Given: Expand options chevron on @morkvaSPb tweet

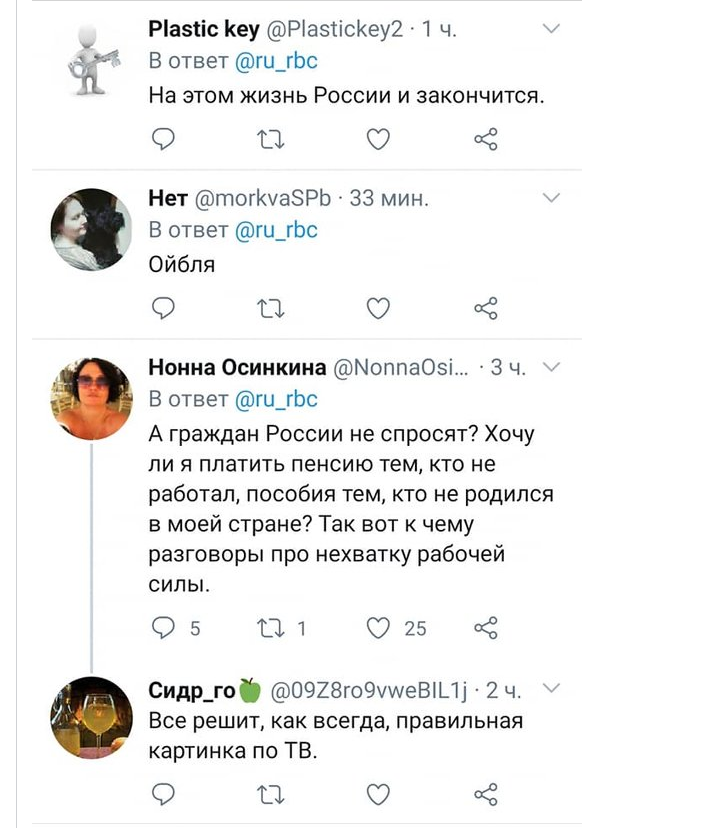Looking at the screenshot, I should click(x=551, y=197).
